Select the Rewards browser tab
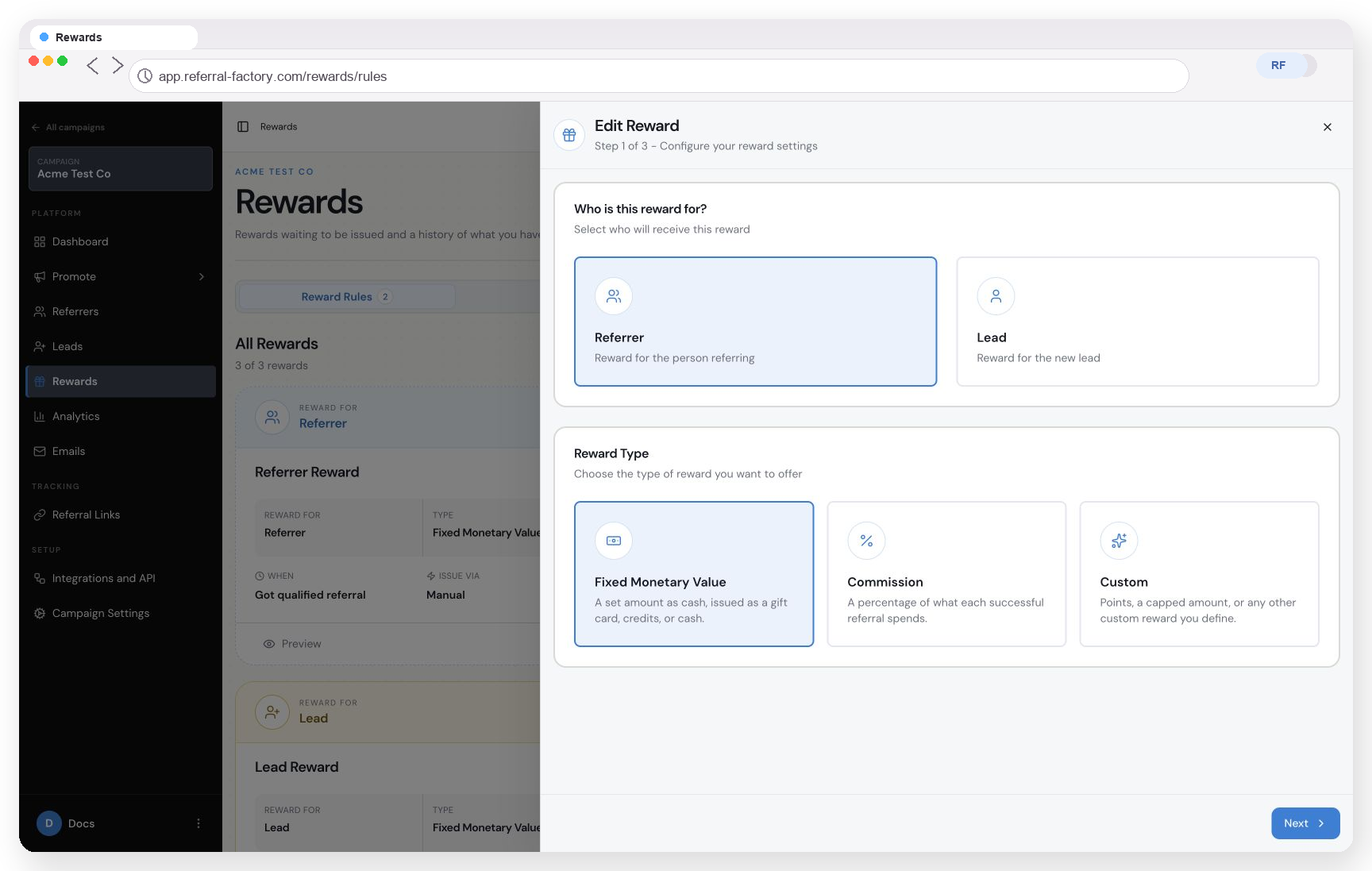1372x871 pixels. [114, 37]
